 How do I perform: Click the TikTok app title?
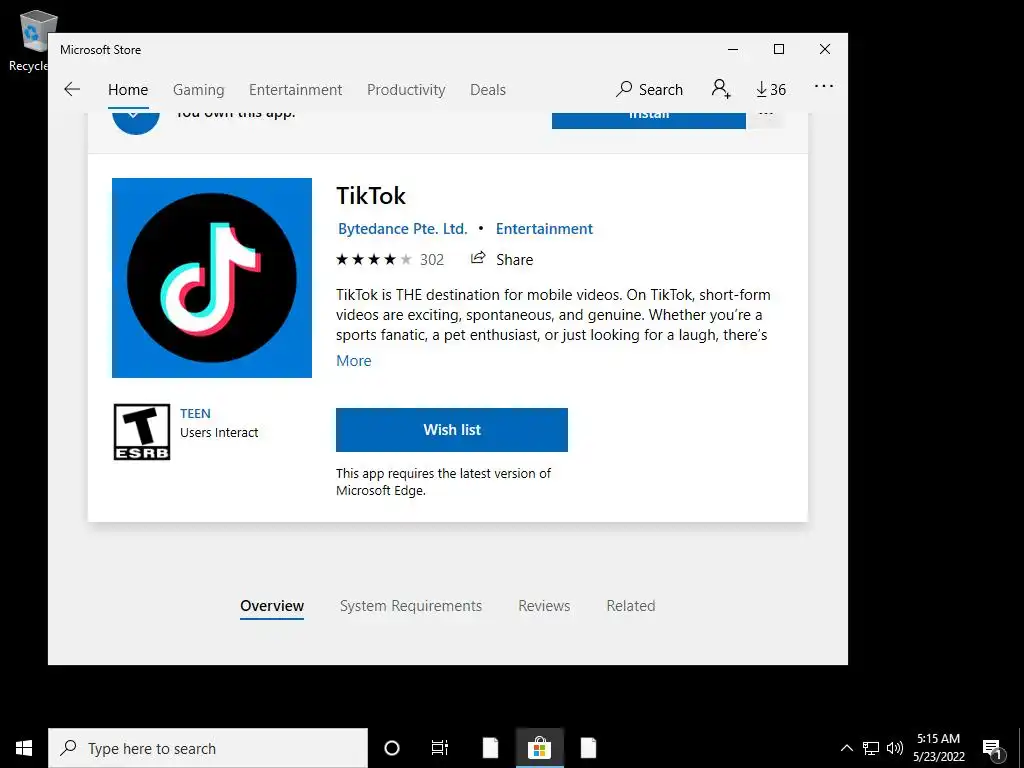(371, 196)
